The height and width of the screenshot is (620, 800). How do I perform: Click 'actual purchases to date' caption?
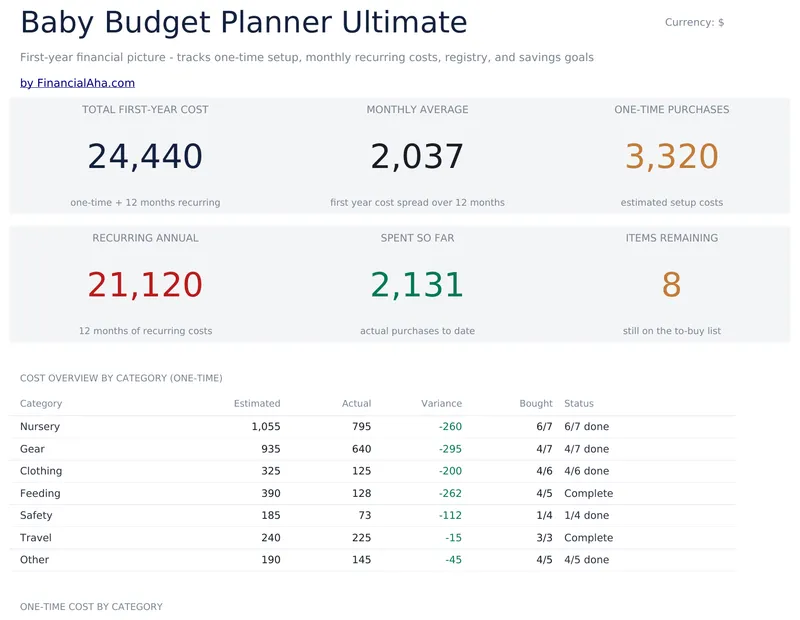click(x=417, y=331)
